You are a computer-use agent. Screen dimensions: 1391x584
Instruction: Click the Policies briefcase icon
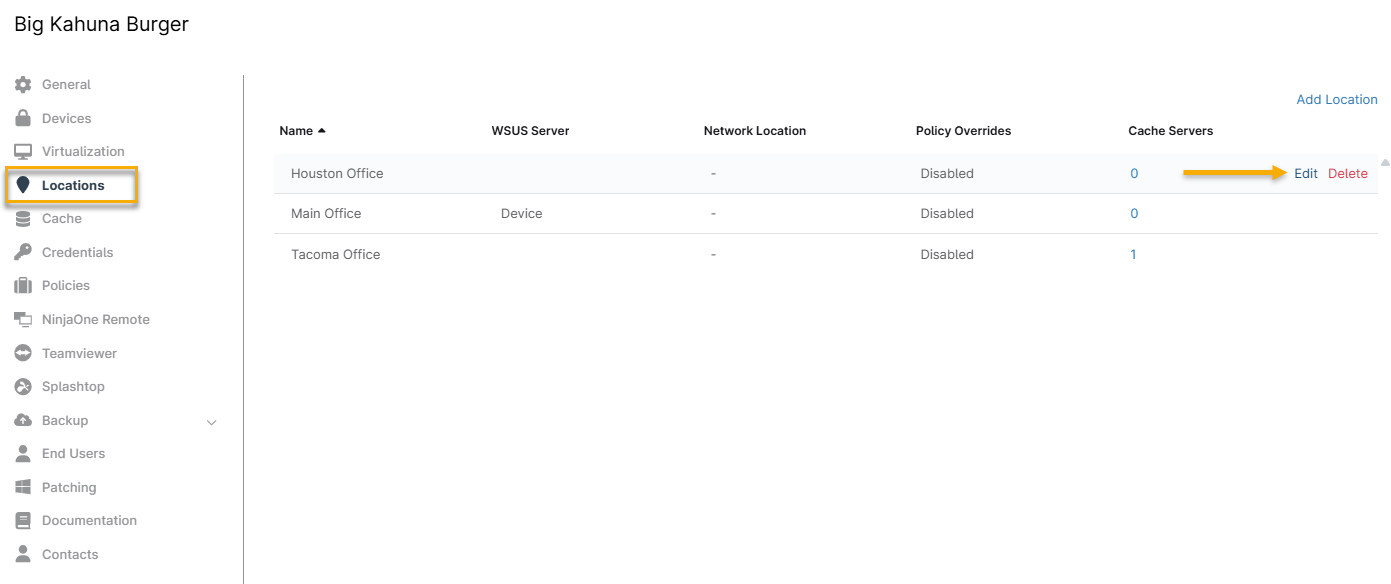[23, 286]
